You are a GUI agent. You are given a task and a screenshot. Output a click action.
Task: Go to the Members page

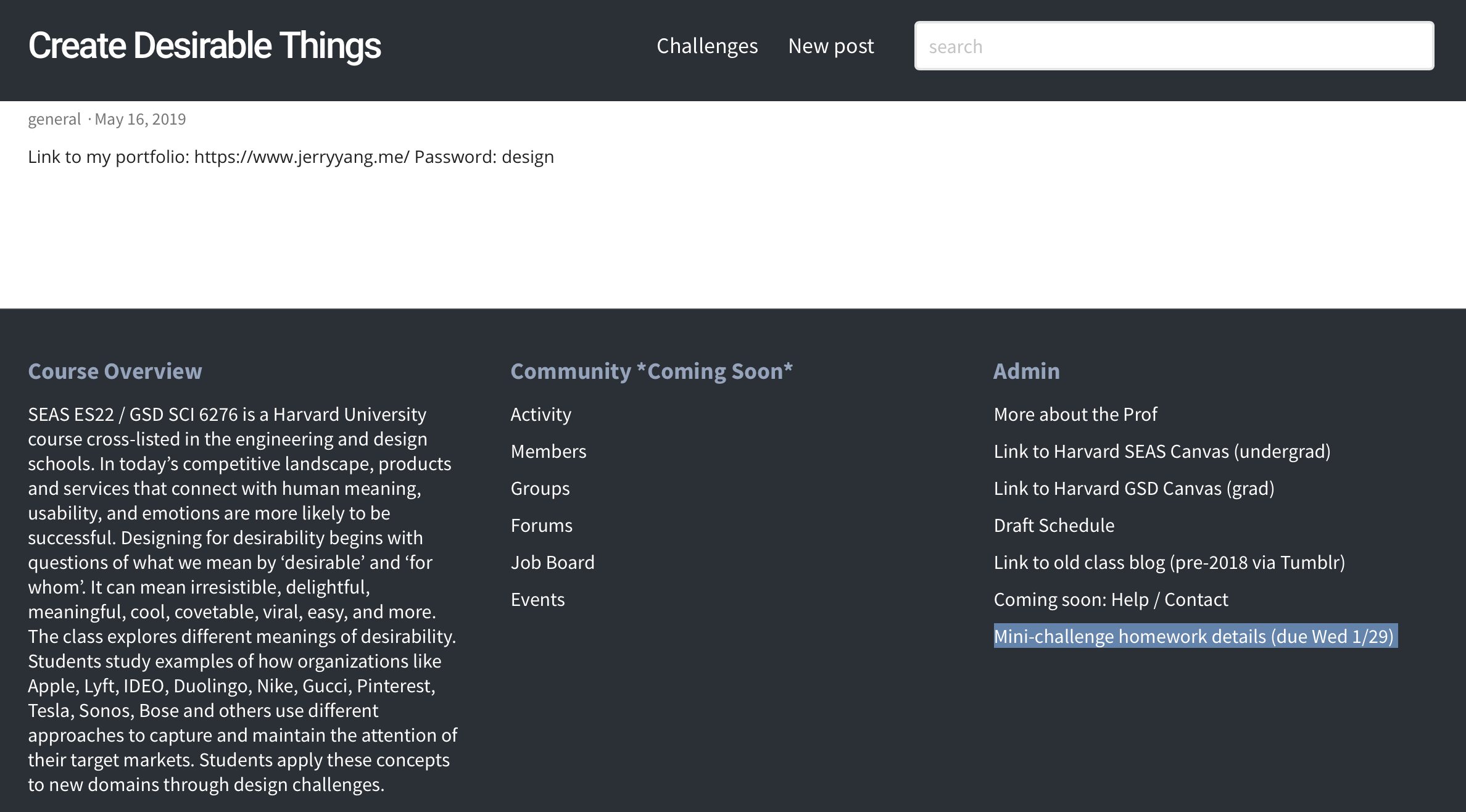tap(548, 451)
